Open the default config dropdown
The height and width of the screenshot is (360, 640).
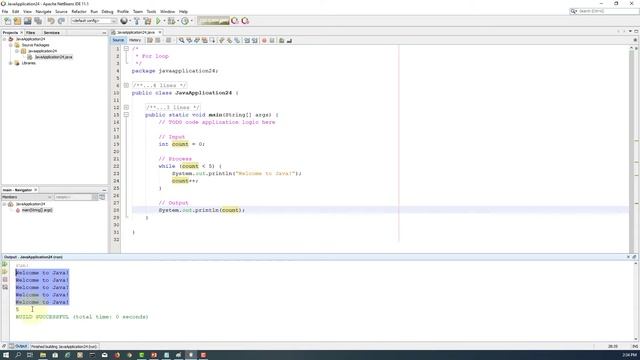pyautogui.click(x=94, y=21)
